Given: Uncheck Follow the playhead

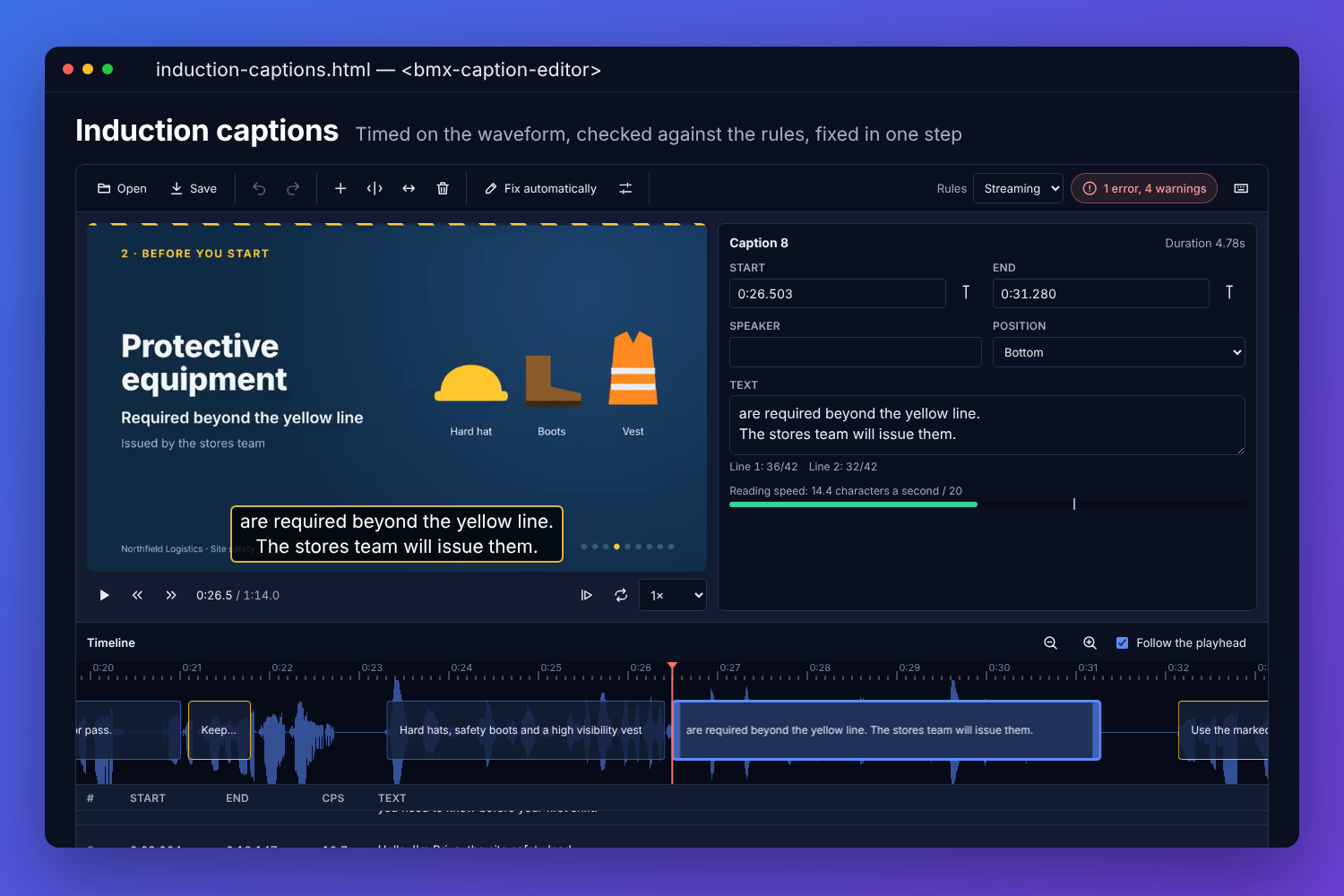Looking at the screenshot, I should pyautogui.click(x=1122, y=642).
